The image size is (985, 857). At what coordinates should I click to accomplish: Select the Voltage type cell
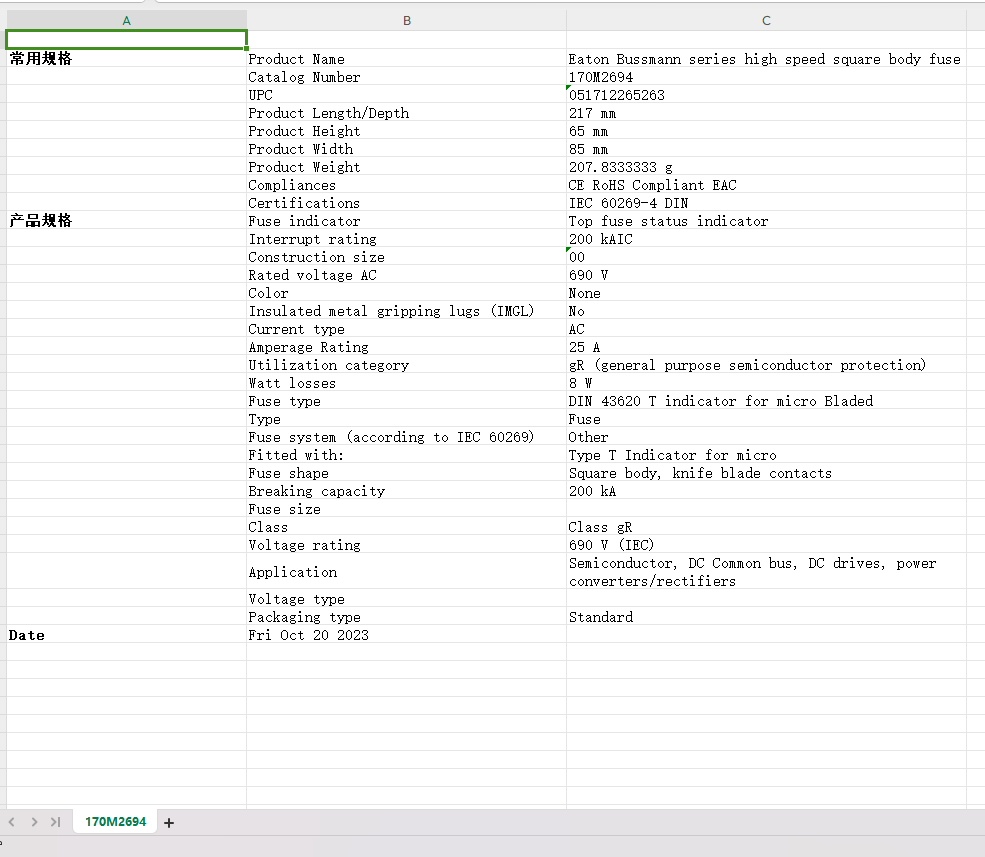tap(406, 599)
